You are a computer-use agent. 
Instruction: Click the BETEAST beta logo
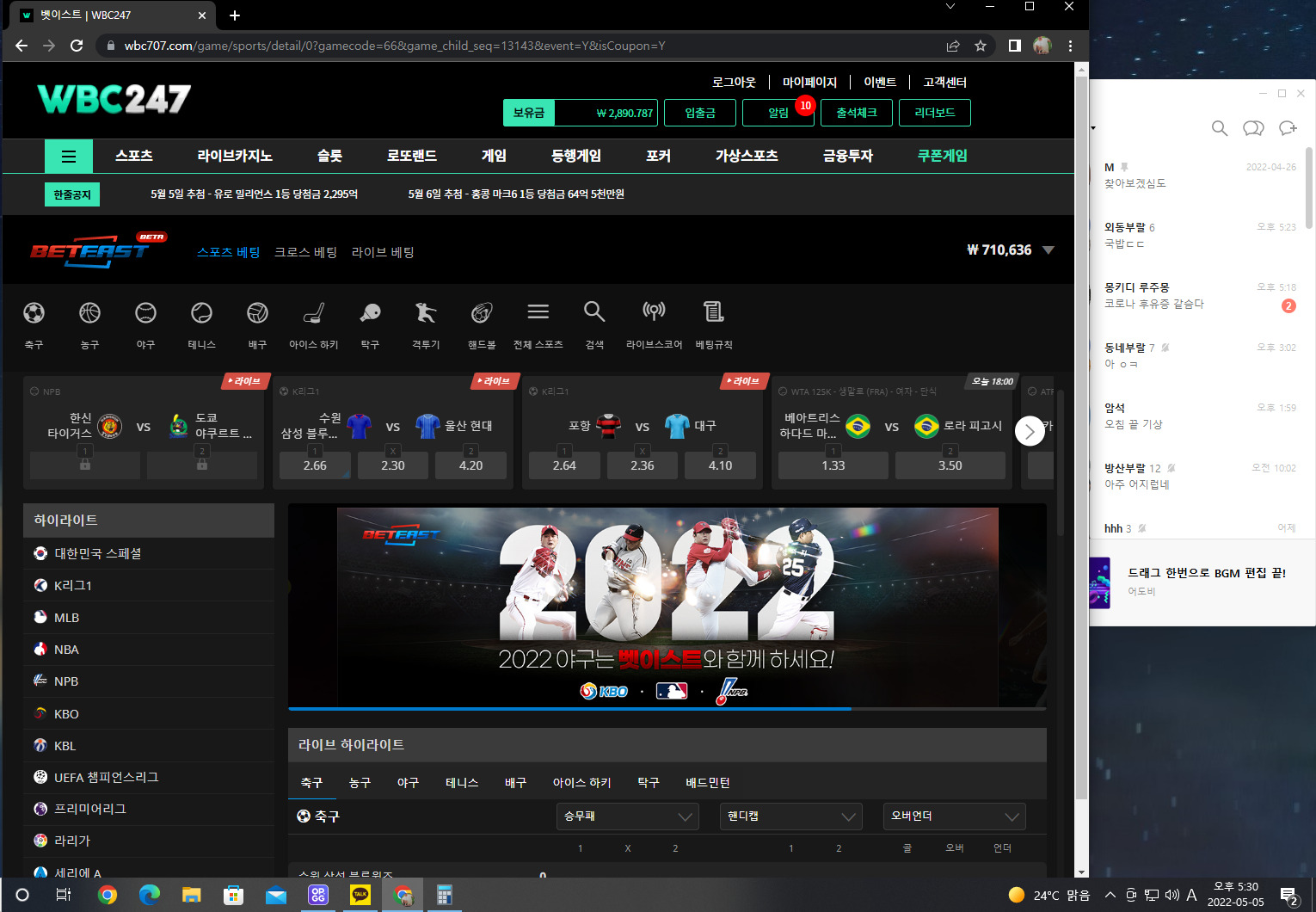[97, 250]
